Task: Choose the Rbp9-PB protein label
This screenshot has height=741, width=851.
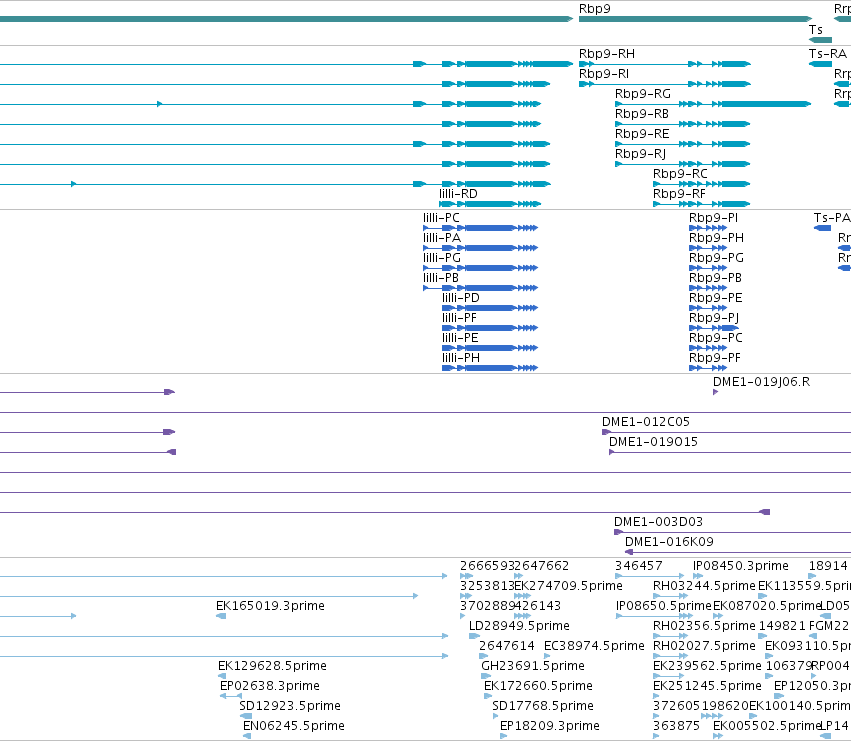Action: [715, 278]
